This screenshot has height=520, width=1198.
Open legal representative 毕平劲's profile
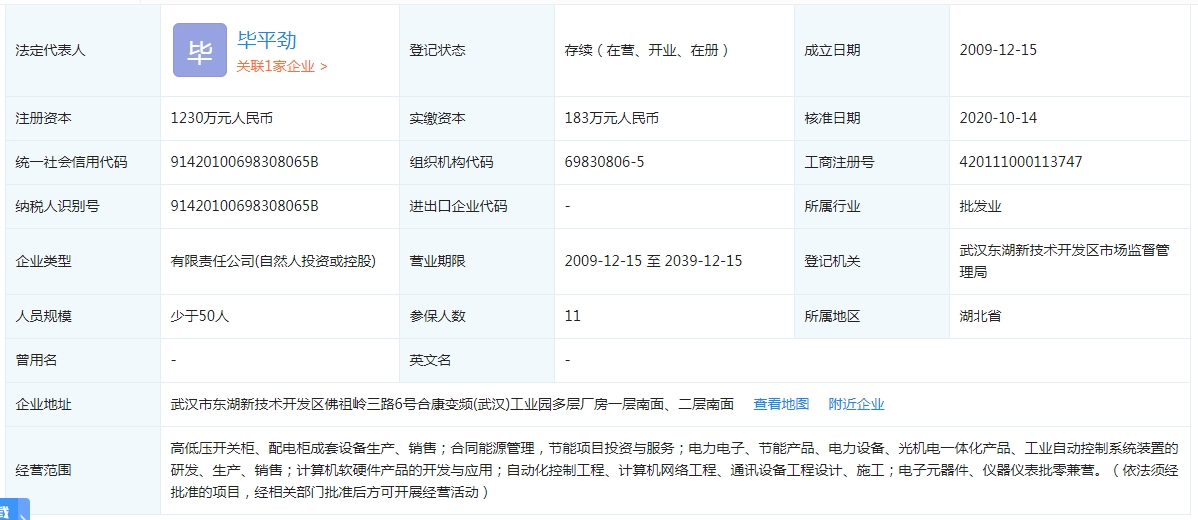[267, 40]
